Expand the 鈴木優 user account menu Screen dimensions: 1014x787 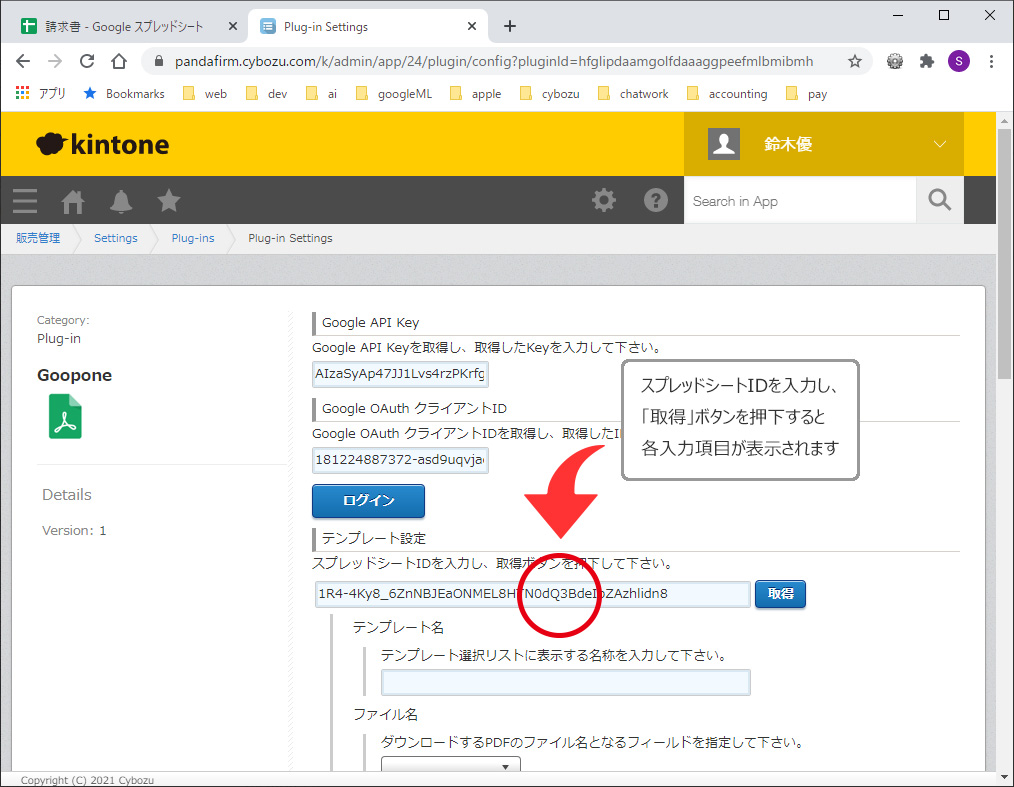pyautogui.click(x=938, y=144)
